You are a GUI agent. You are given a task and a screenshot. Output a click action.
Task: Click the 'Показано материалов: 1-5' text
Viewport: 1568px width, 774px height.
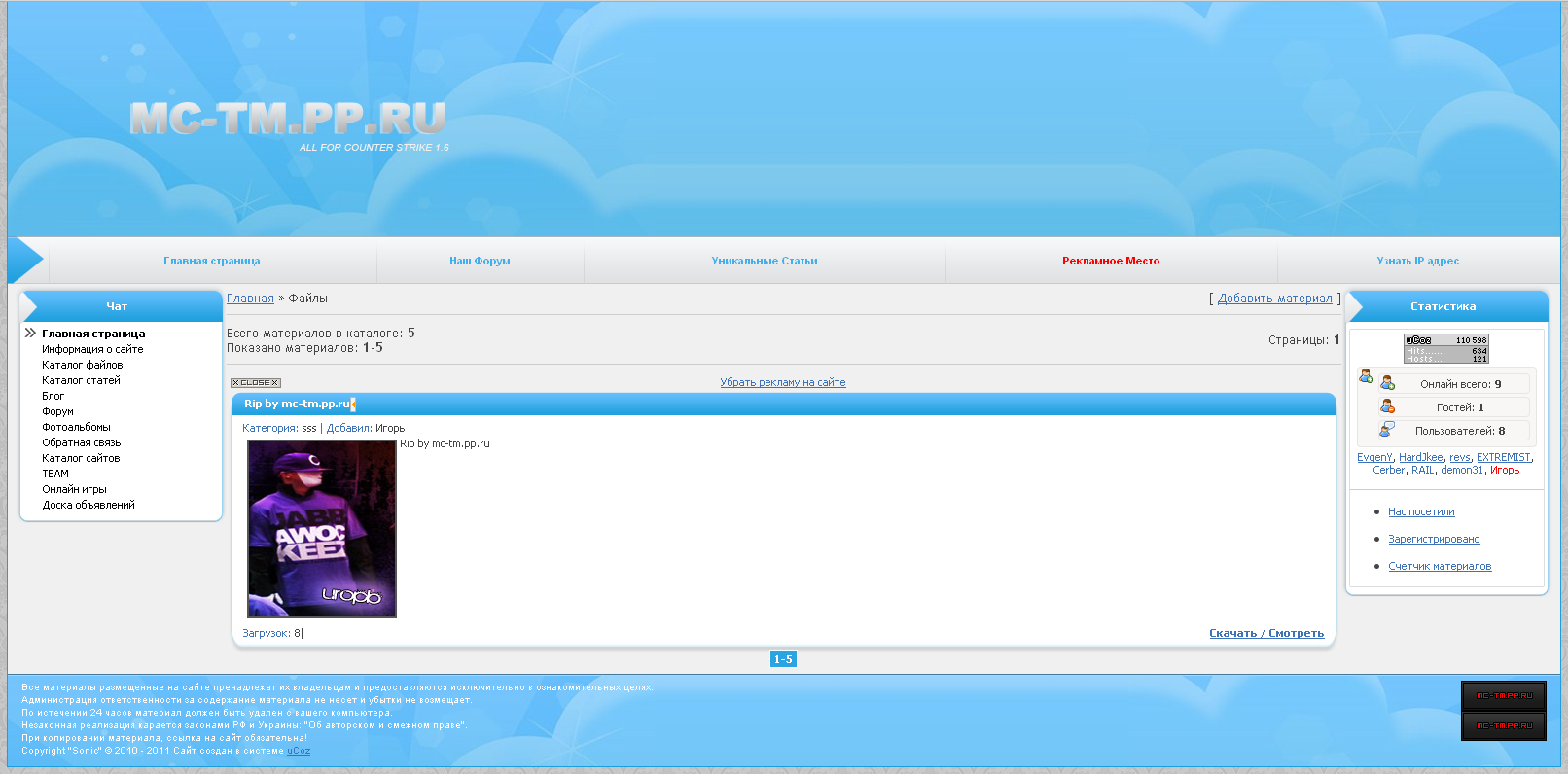pyautogui.click(x=304, y=347)
